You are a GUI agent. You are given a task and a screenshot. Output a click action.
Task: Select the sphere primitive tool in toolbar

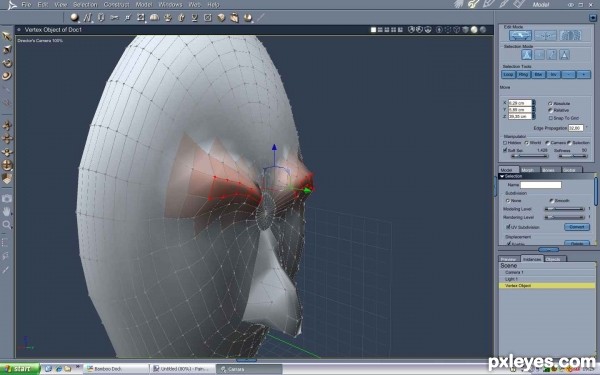pos(74,18)
